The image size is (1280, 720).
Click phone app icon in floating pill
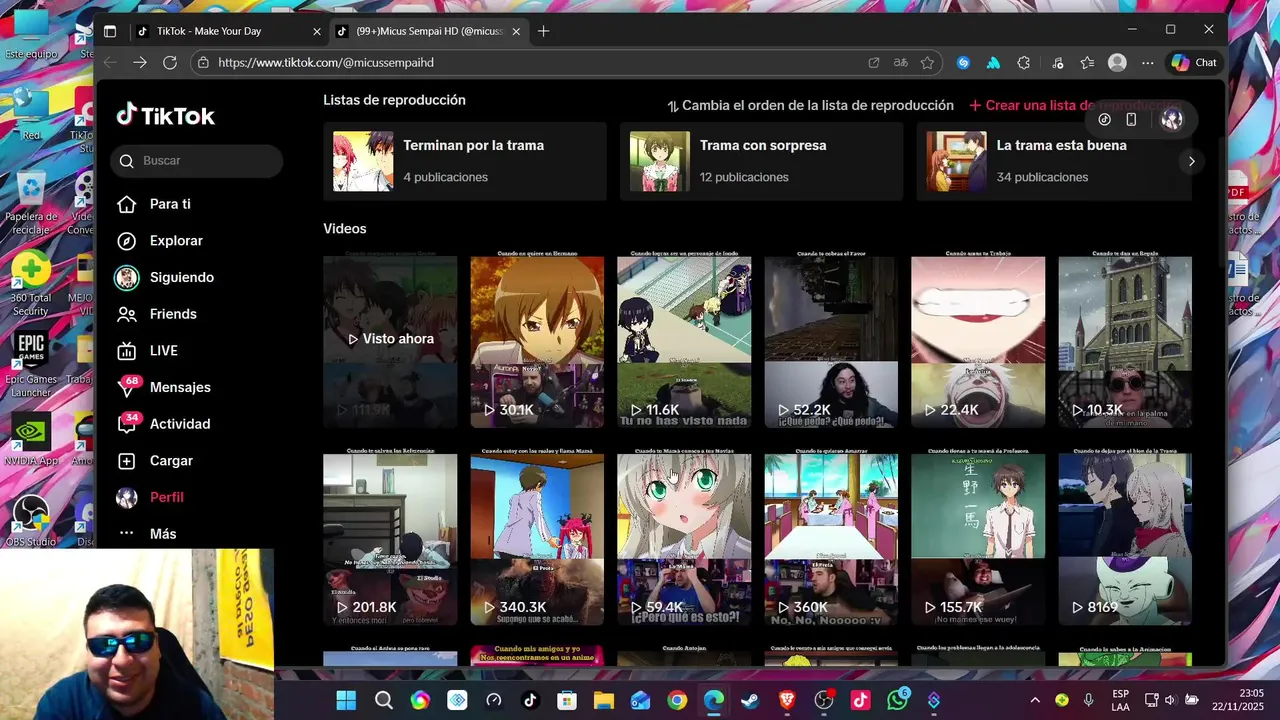pyautogui.click(x=1131, y=120)
